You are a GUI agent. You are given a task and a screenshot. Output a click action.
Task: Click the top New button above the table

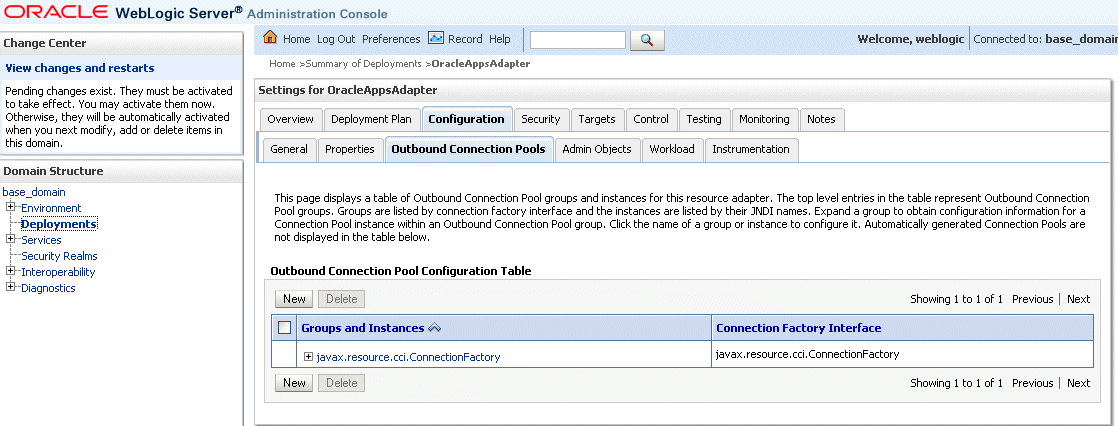point(294,299)
